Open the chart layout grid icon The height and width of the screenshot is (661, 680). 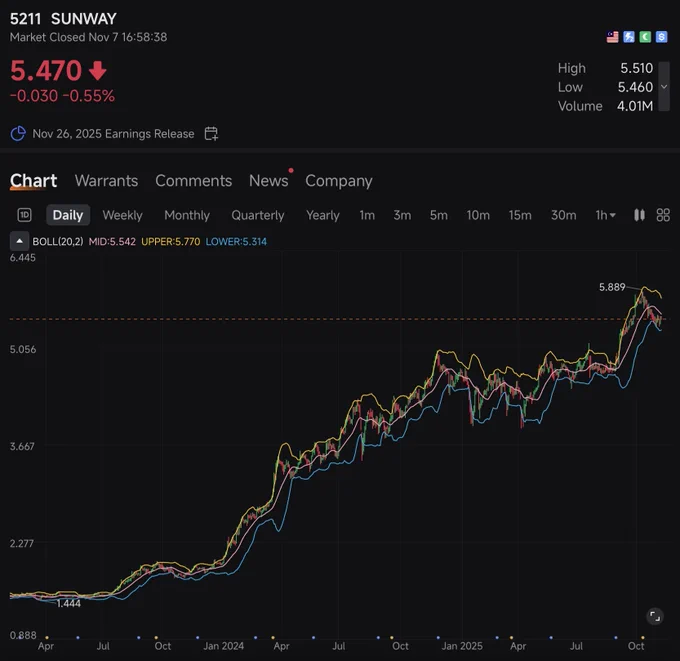coord(663,215)
